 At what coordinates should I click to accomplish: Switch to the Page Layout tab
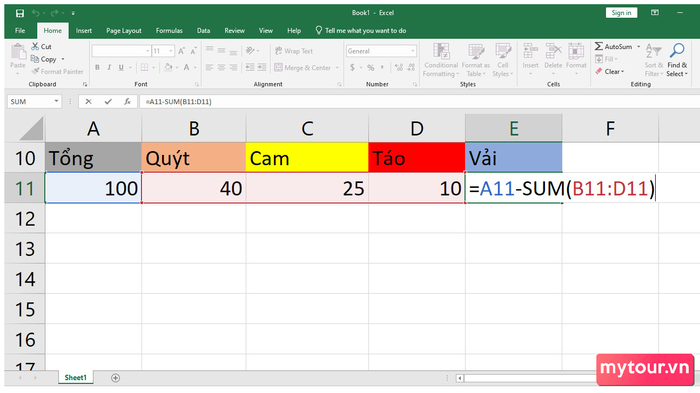[x=124, y=31]
